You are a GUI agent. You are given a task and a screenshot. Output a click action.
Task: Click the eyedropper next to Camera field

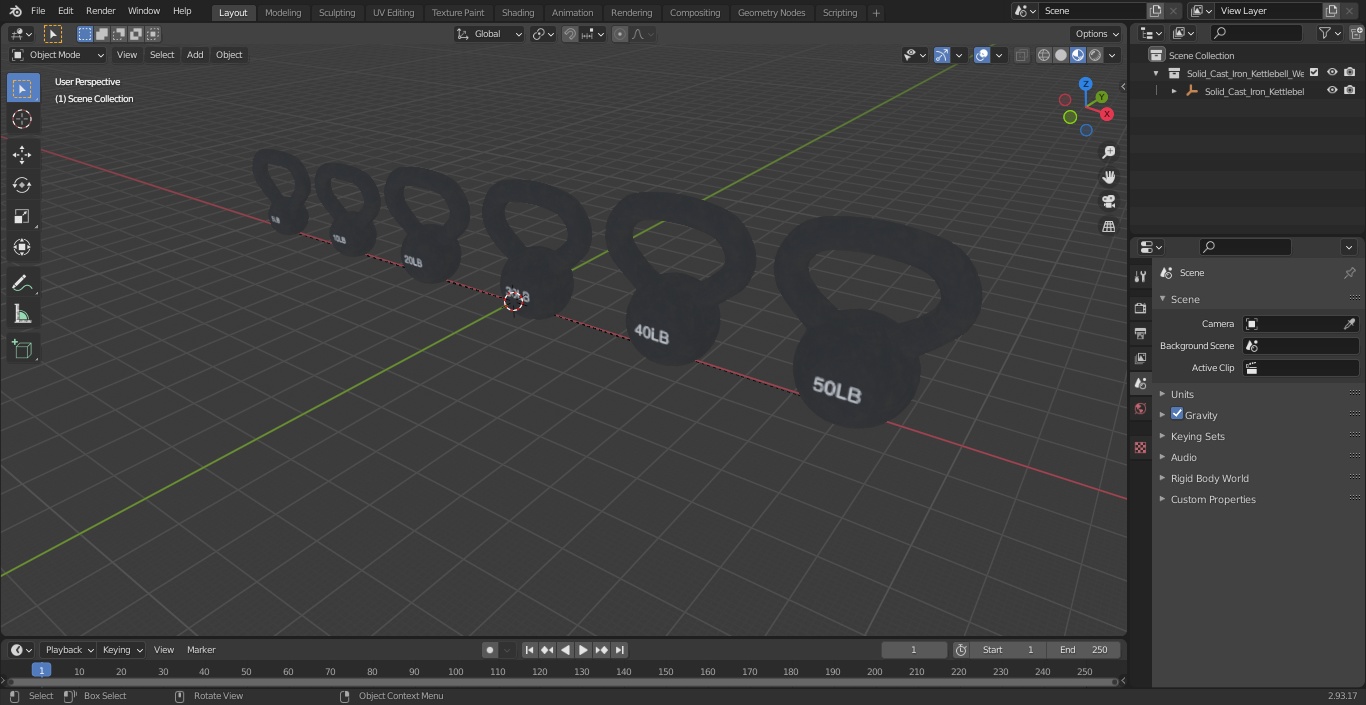(1349, 324)
